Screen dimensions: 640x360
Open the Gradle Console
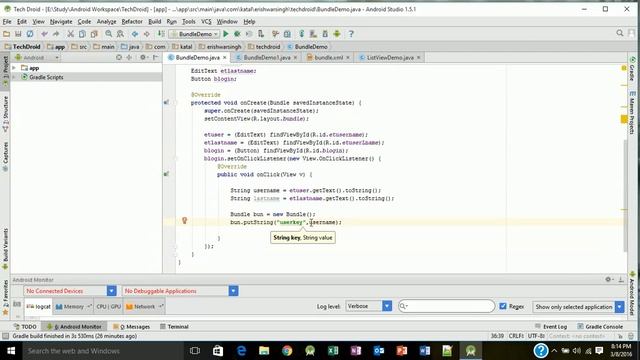click(x=600, y=327)
